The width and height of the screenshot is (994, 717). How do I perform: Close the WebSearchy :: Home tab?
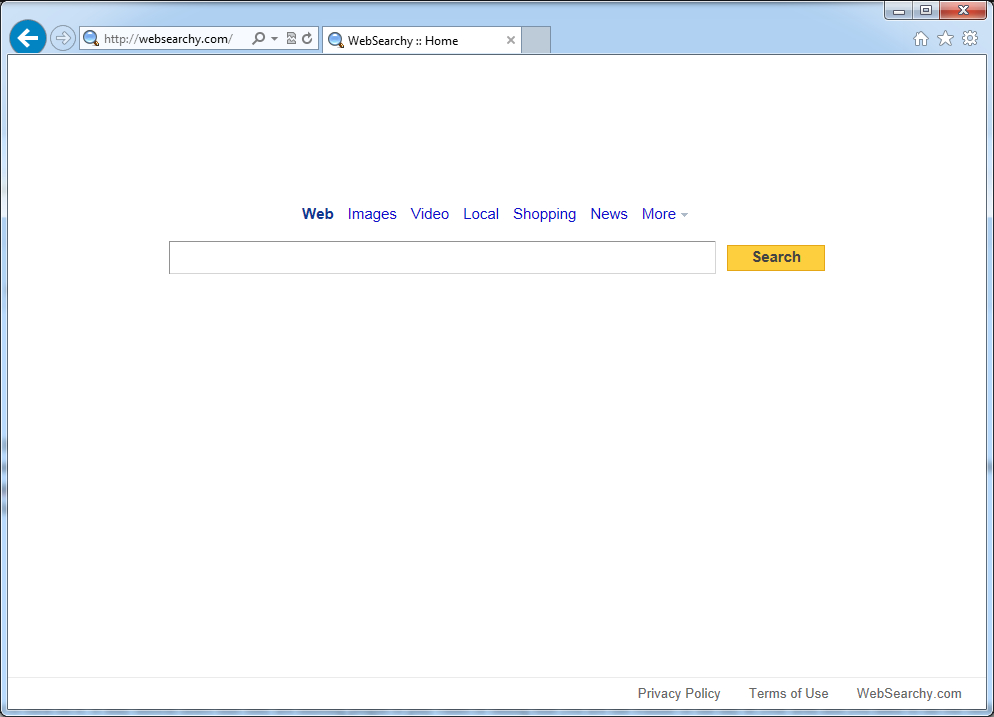click(510, 41)
